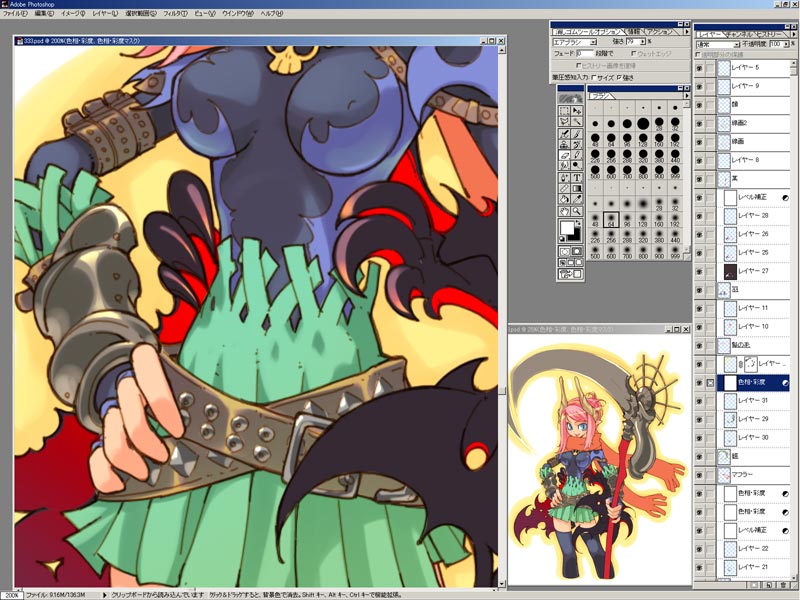Select the Rubber Stamp tool
The height and width of the screenshot is (600, 800).
tap(564, 144)
